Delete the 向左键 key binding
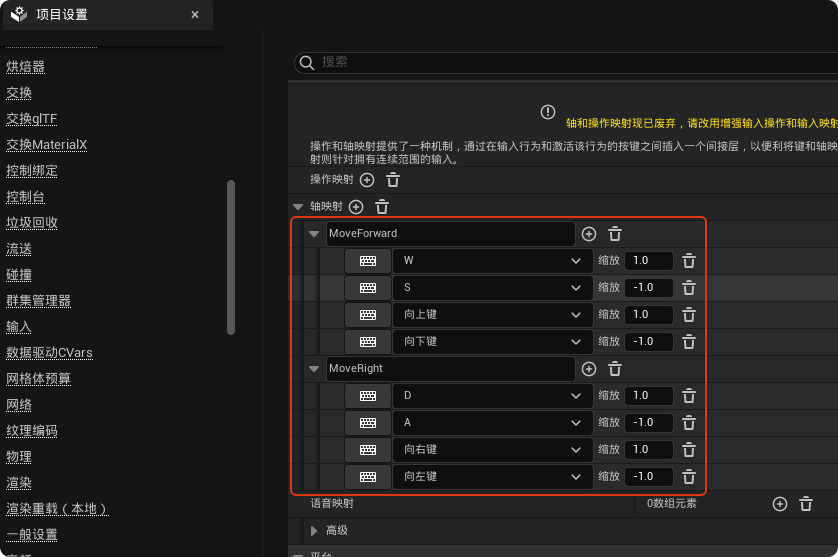Viewport: 838px width, 557px height. [x=689, y=477]
